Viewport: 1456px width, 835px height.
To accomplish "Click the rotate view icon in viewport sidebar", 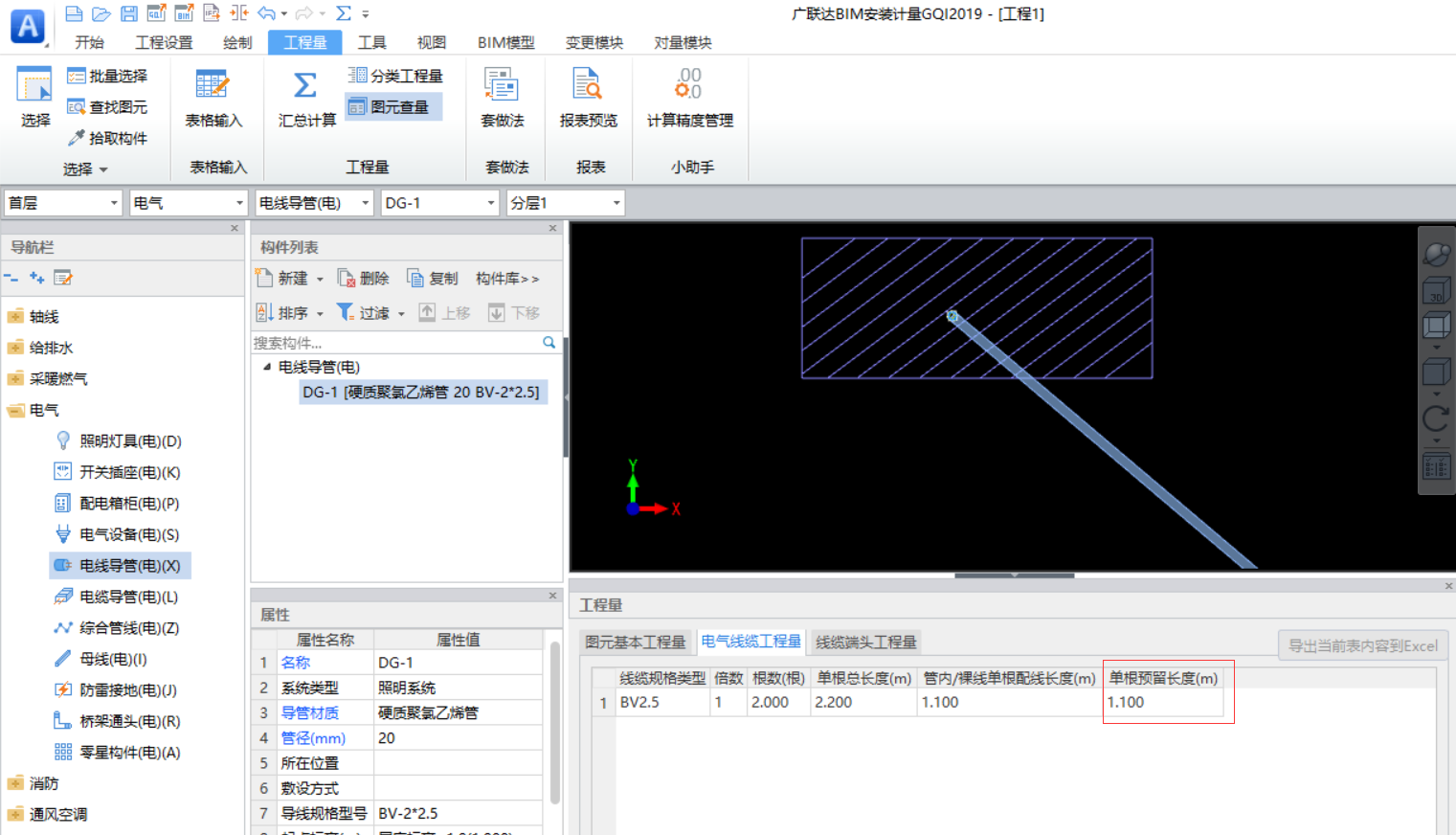I will [x=1435, y=418].
